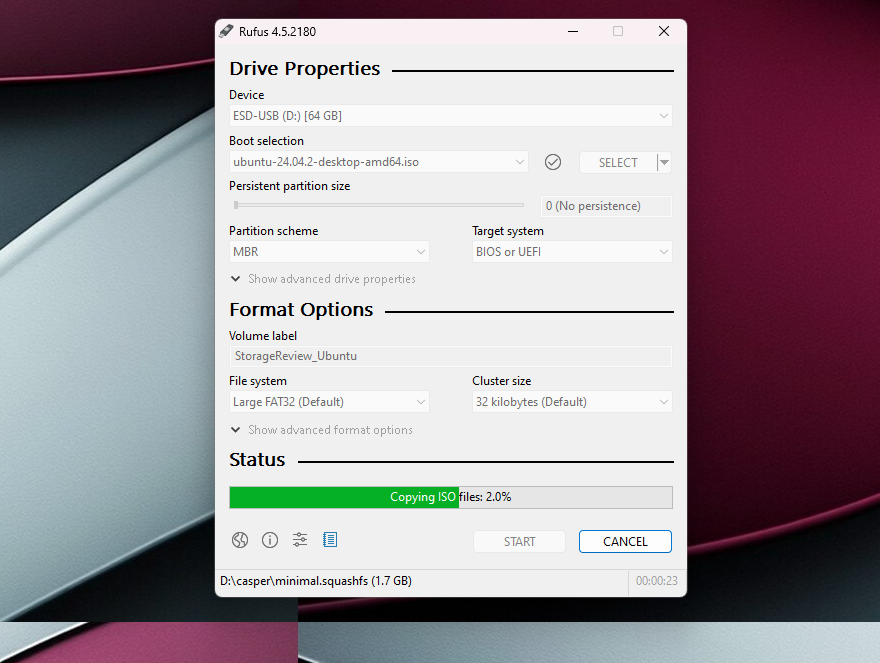
Task: Expand Show advanced drive properties
Action: tap(323, 279)
